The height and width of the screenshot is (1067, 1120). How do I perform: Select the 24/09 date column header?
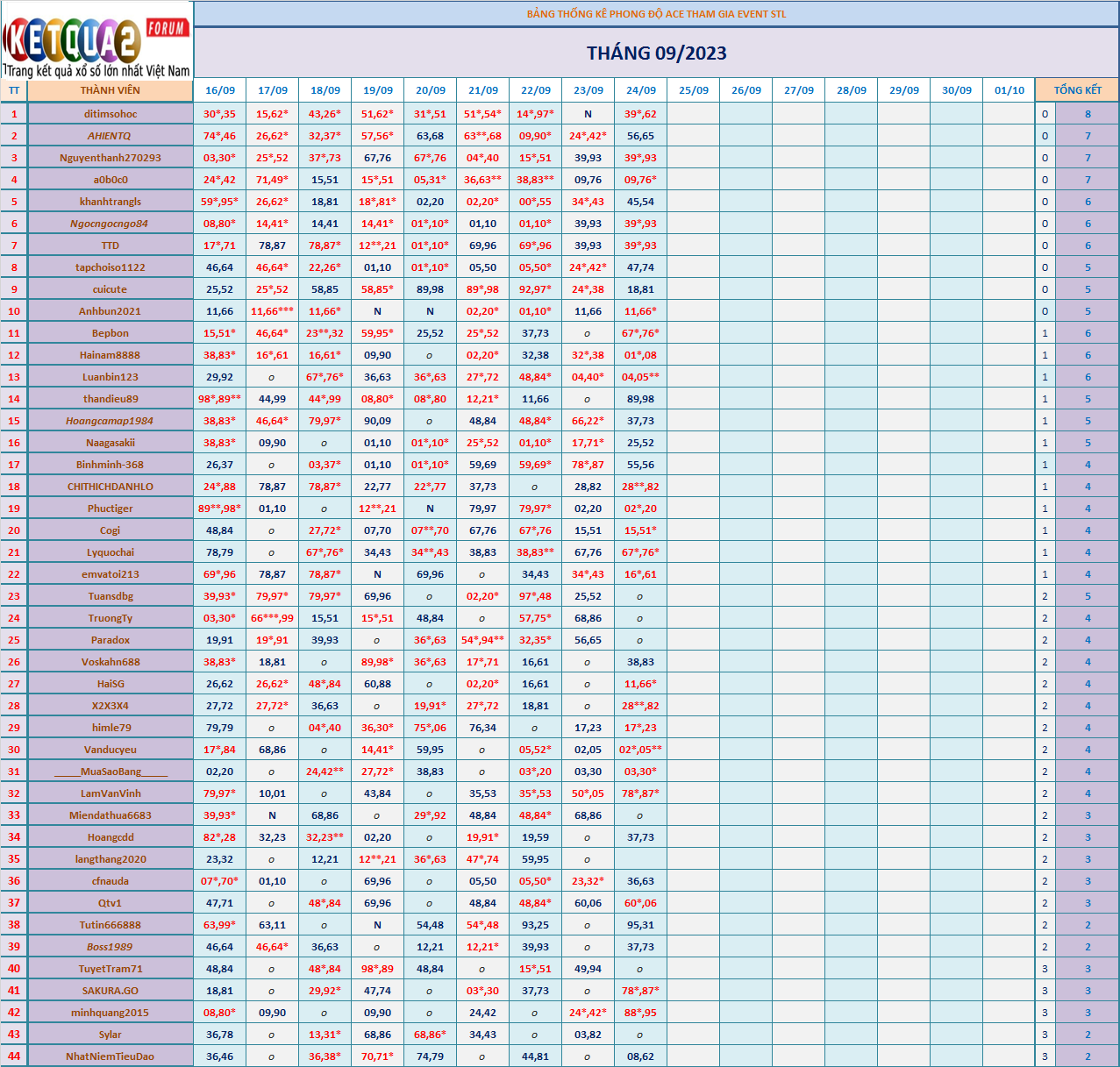(x=641, y=90)
